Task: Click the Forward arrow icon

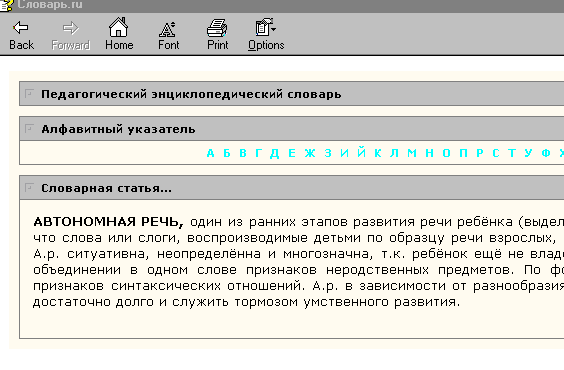Action: [70, 28]
